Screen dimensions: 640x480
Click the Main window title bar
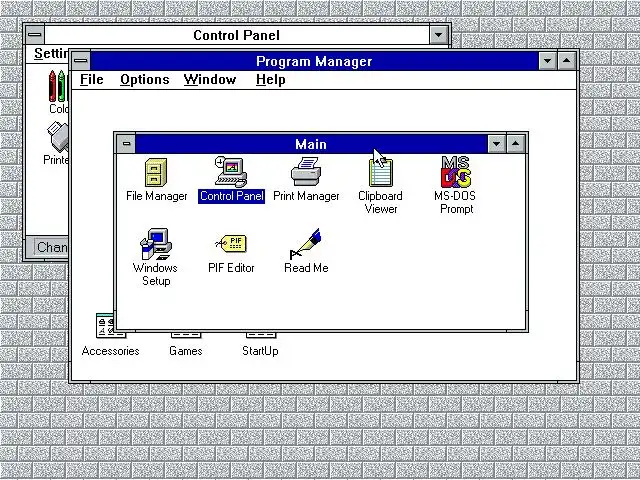[x=311, y=144]
